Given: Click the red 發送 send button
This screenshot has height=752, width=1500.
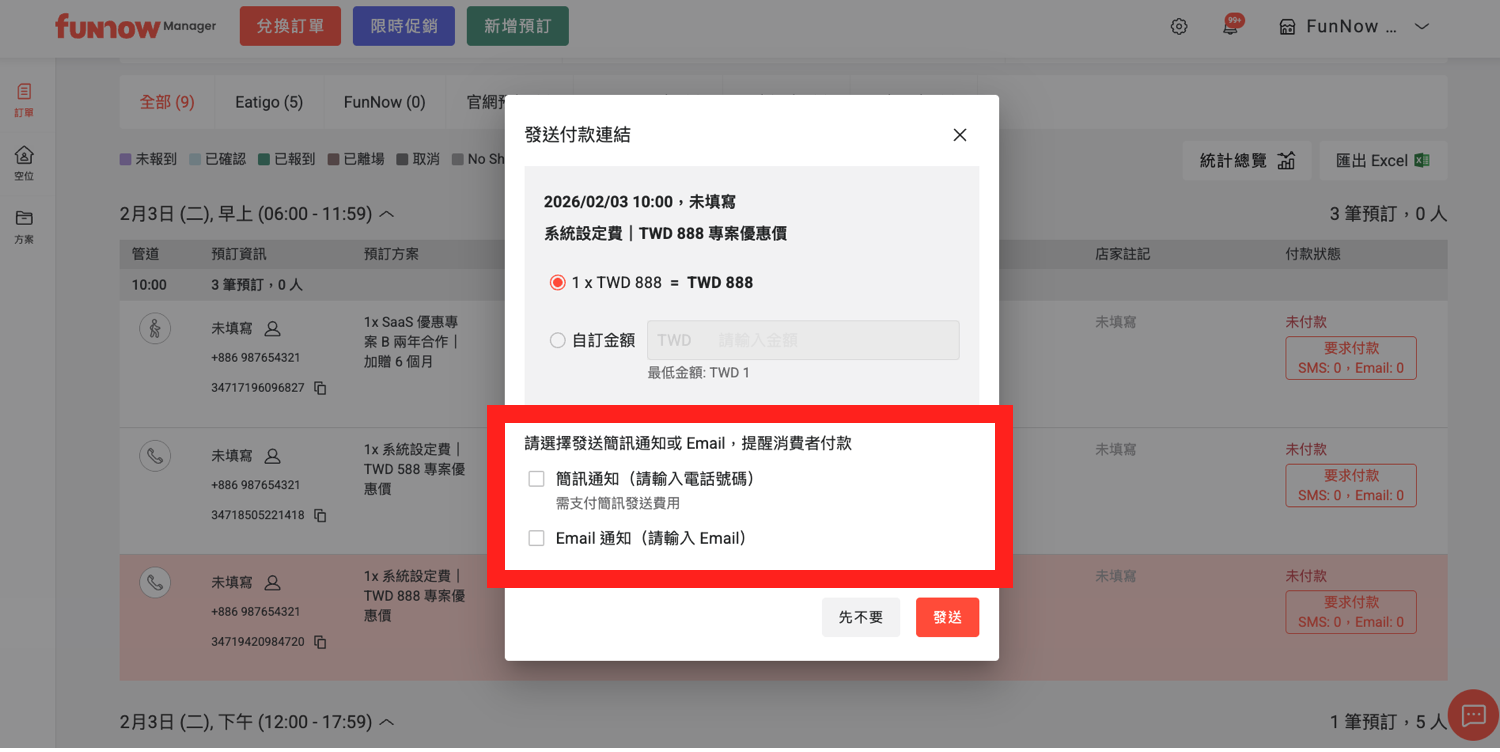Looking at the screenshot, I should pos(947,618).
